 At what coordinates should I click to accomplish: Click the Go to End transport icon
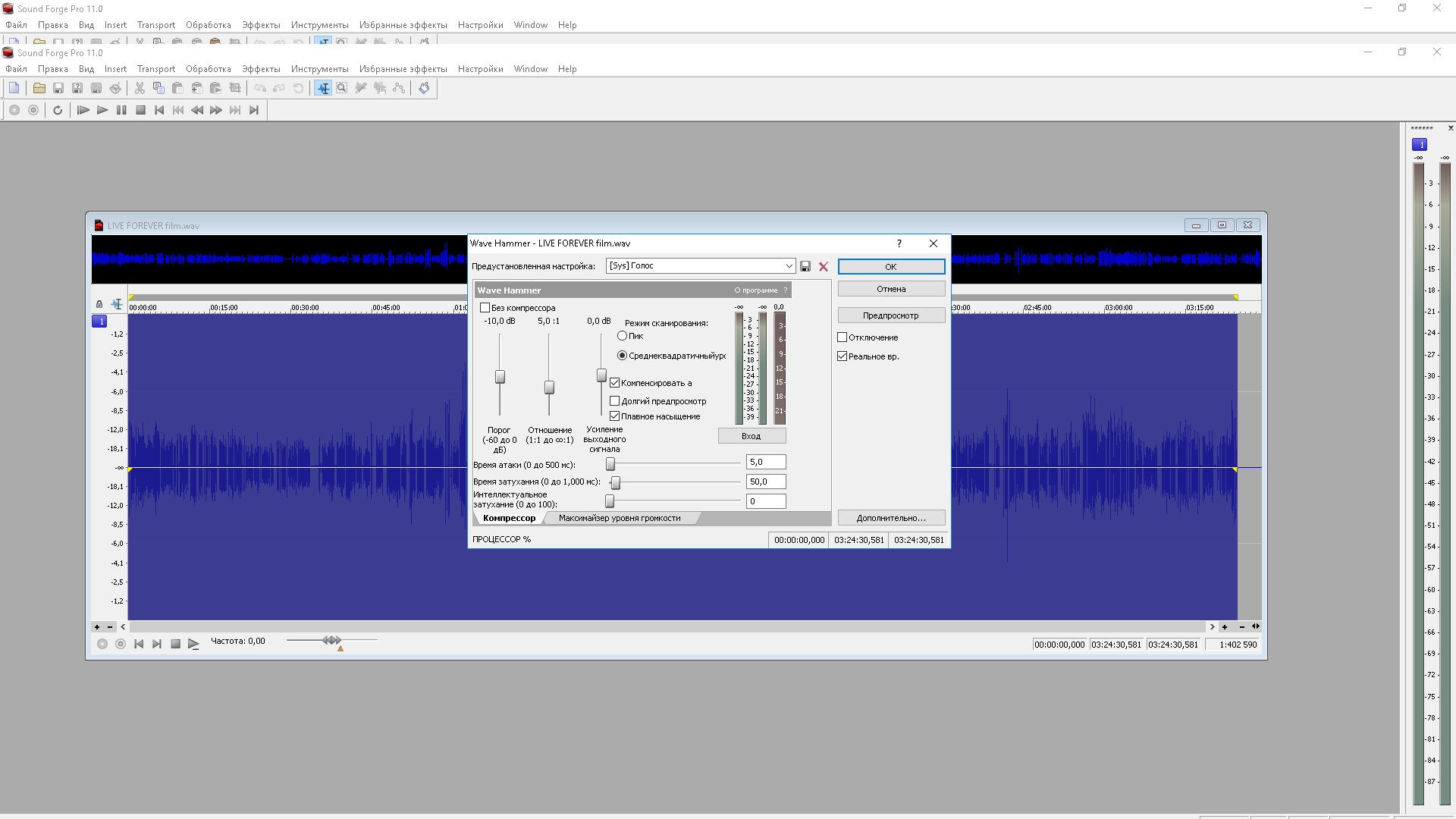pos(254,111)
